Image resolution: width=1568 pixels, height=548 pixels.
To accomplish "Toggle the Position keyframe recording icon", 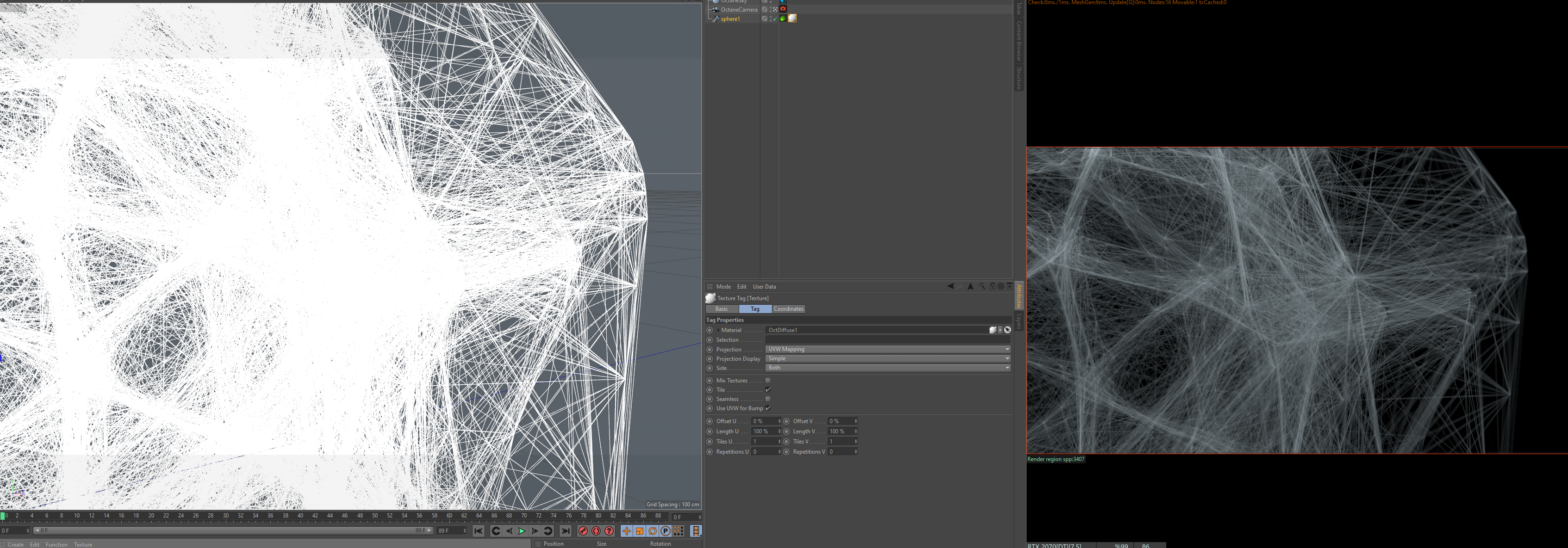I will [626, 531].
